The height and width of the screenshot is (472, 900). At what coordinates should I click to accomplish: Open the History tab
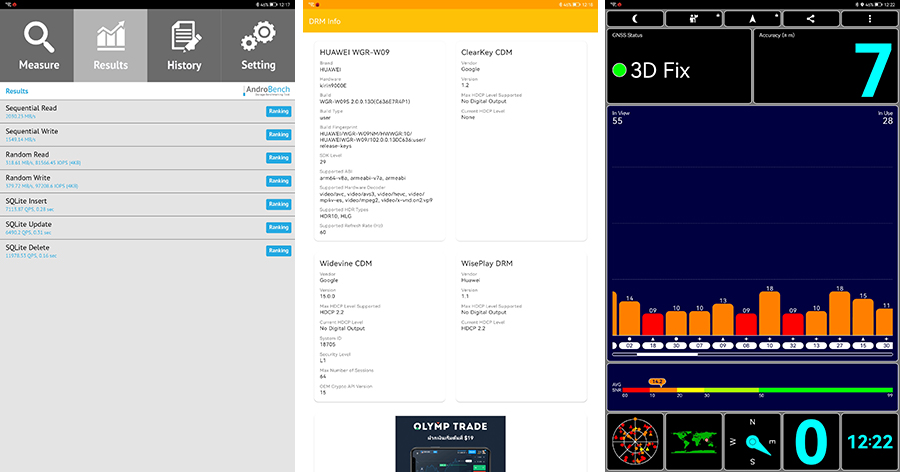(184, 45)
